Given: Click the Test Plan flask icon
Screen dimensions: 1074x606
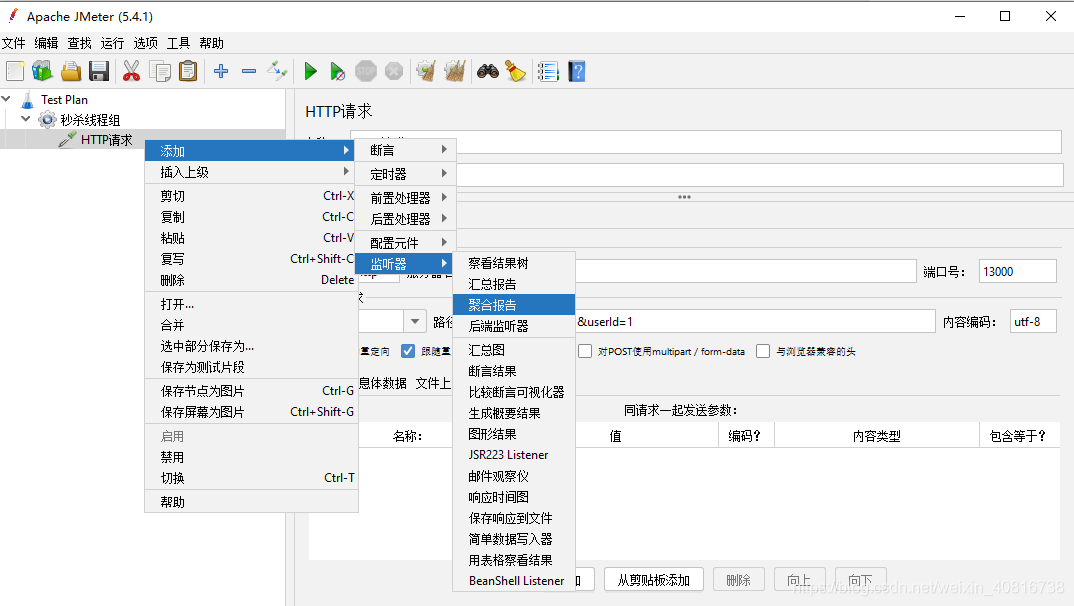Looking at the screenshot, I should tap(27, 100).
